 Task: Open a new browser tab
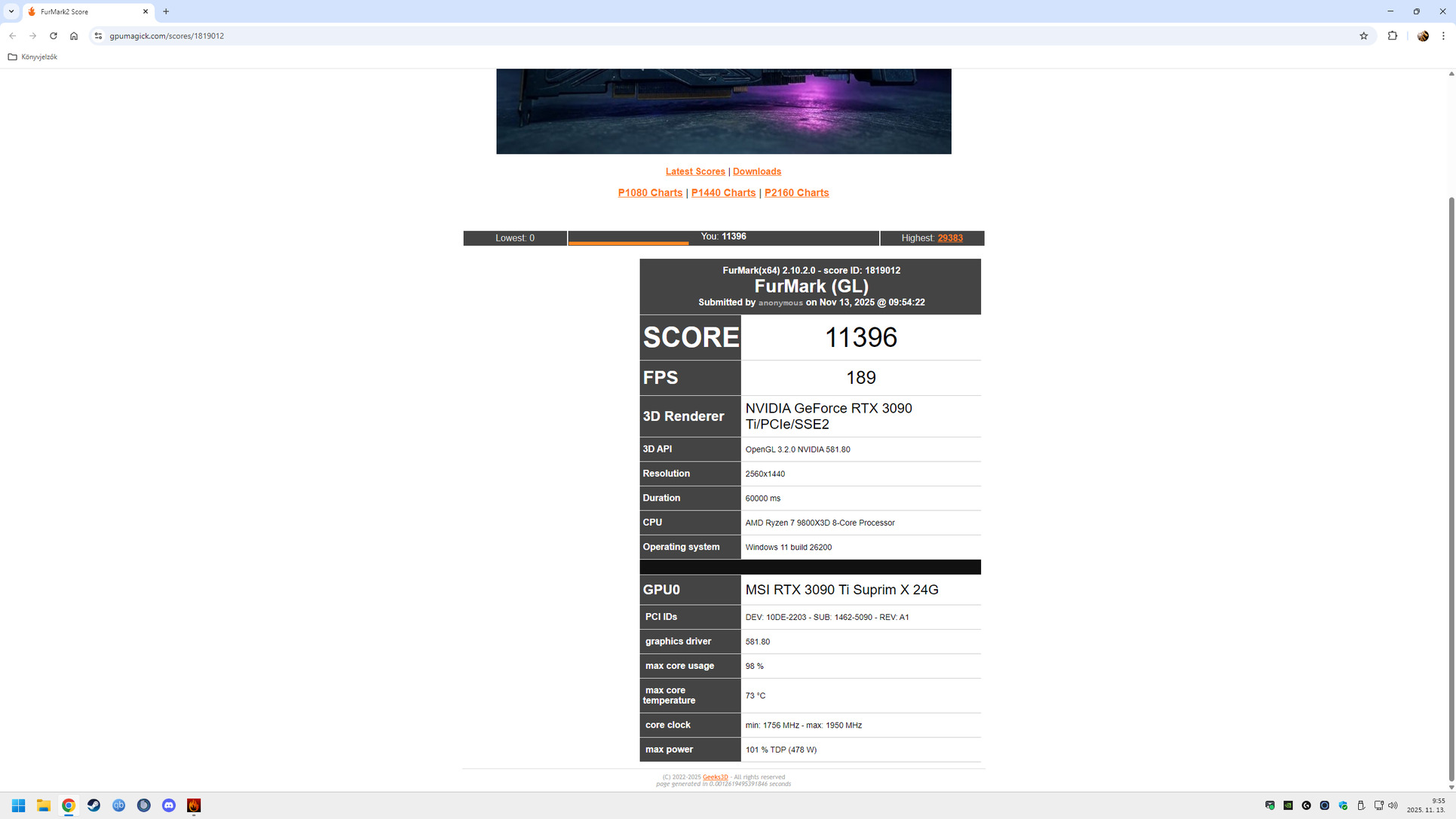[166, 11]
